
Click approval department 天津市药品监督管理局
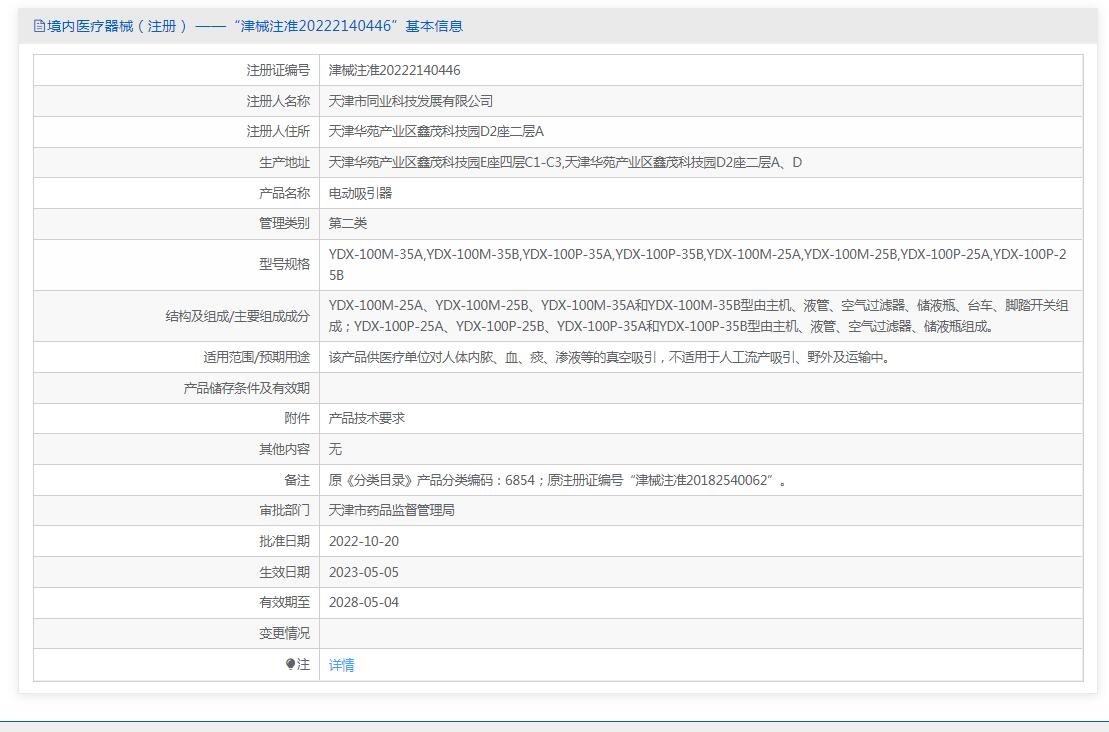(391, 510)
